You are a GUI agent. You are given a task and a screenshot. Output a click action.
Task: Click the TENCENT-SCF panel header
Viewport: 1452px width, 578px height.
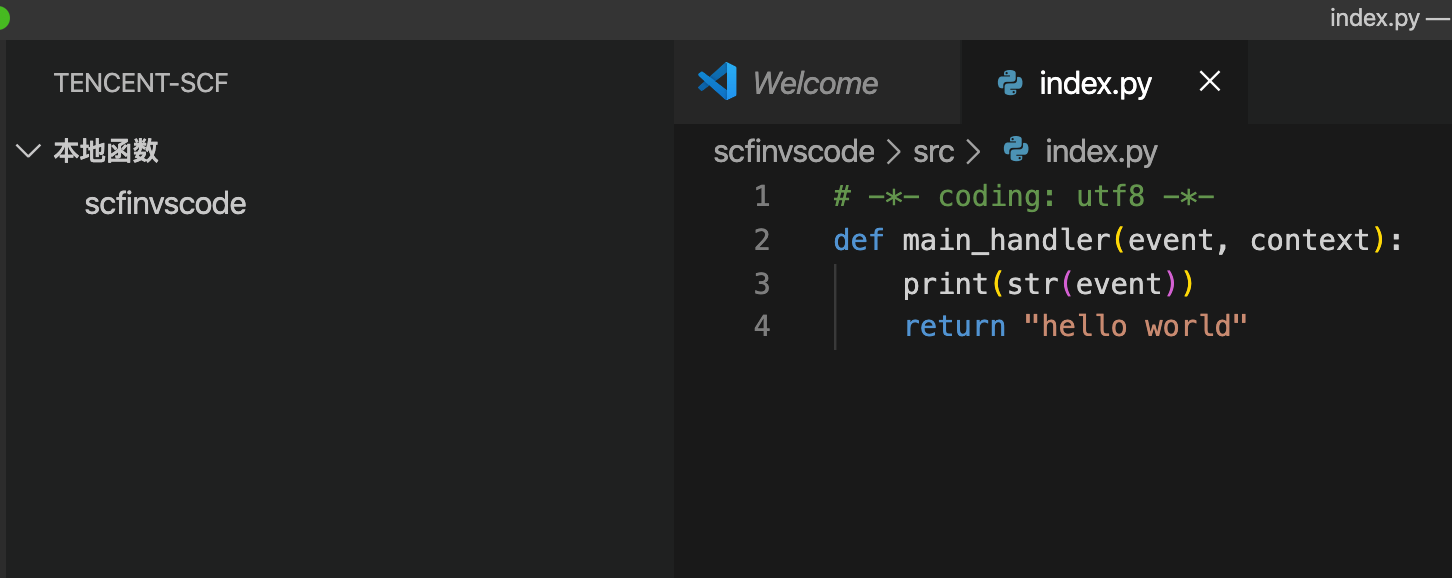(x=141, y=83)
